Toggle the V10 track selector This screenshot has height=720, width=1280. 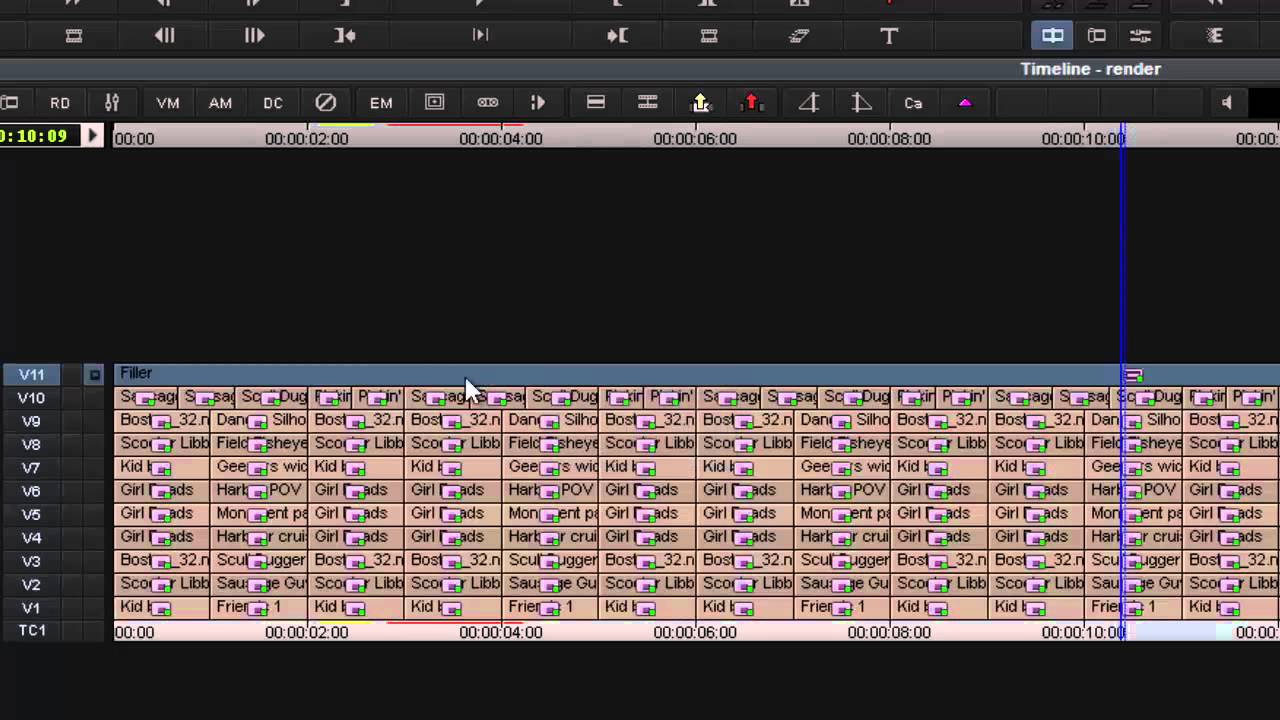tap(31, 397)
